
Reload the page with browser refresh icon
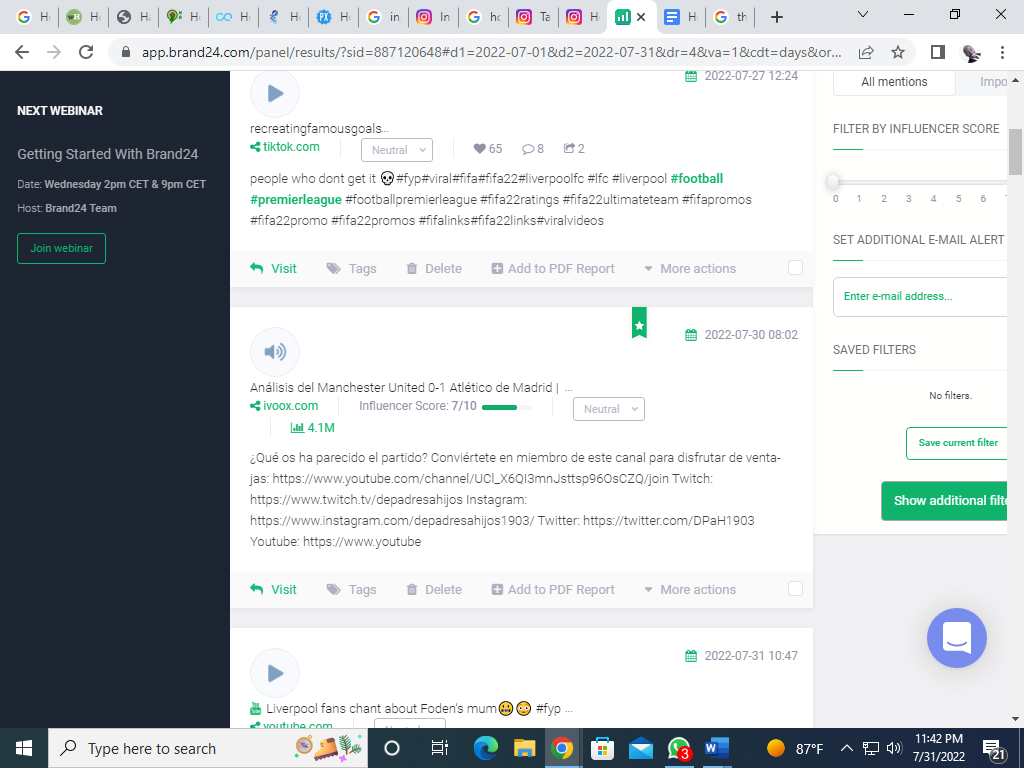tap(86, 52)
